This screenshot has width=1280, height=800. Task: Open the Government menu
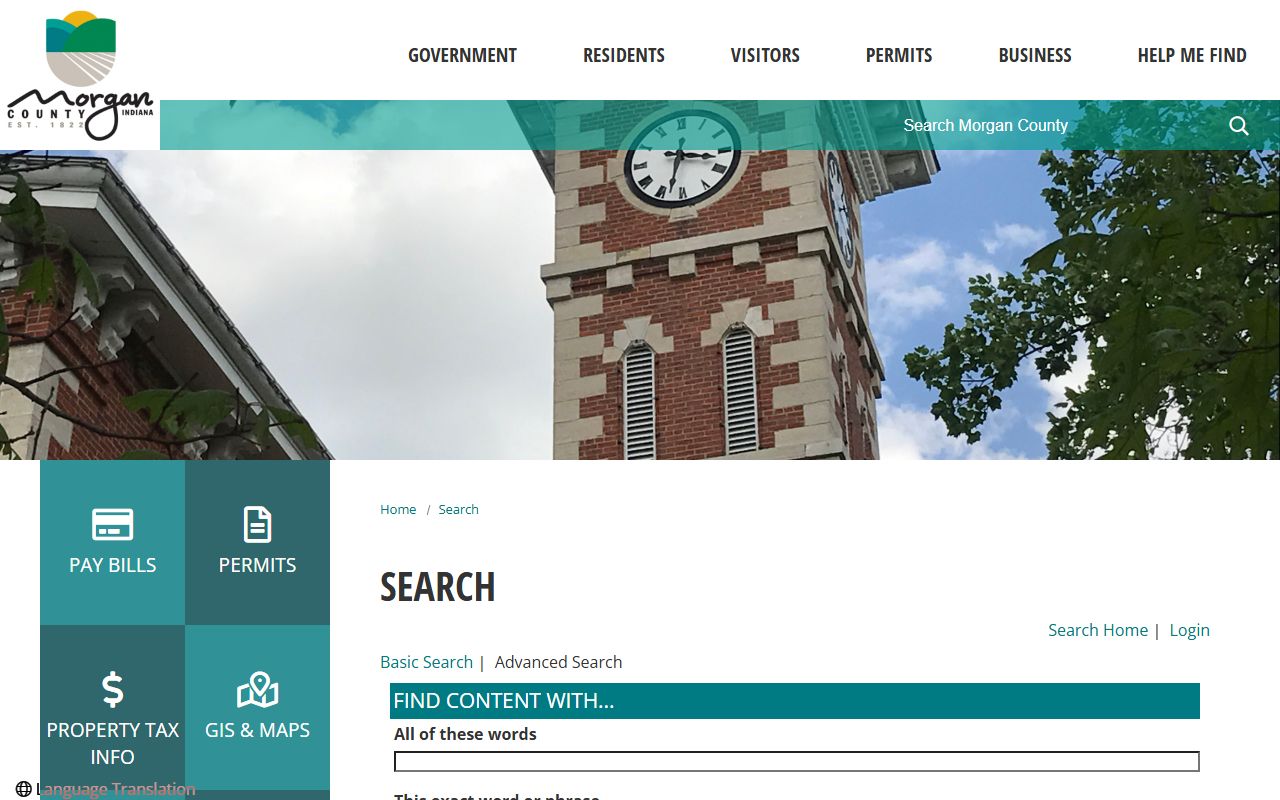pyautogui.click(x=462, y=56)
